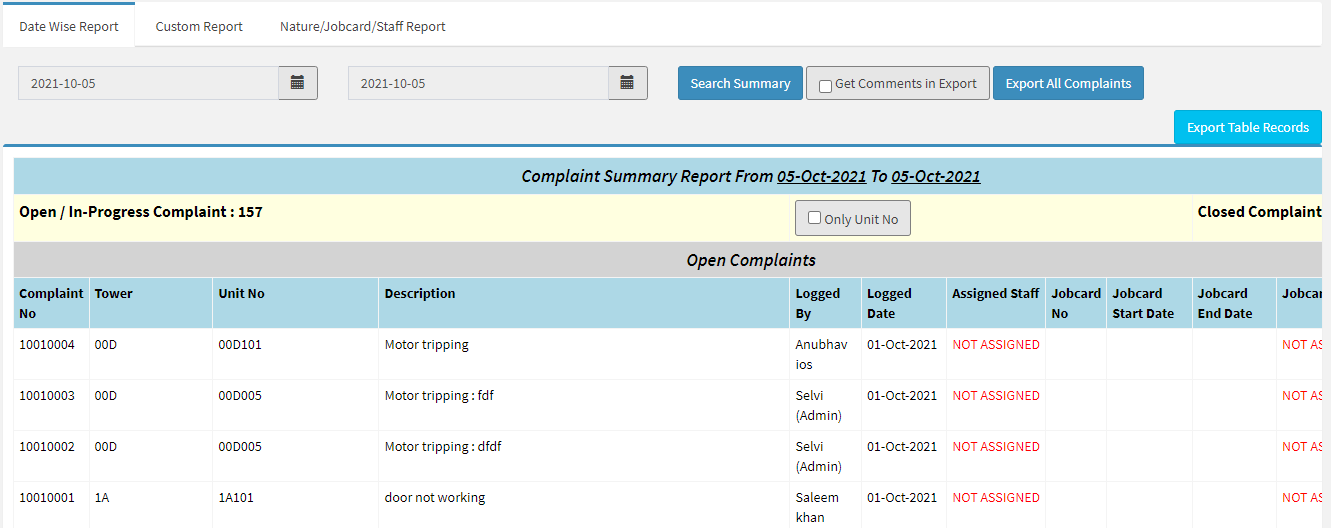1331x528 pixels.
Task: Click Export All Complaints button
Action: pos(1068,83)
